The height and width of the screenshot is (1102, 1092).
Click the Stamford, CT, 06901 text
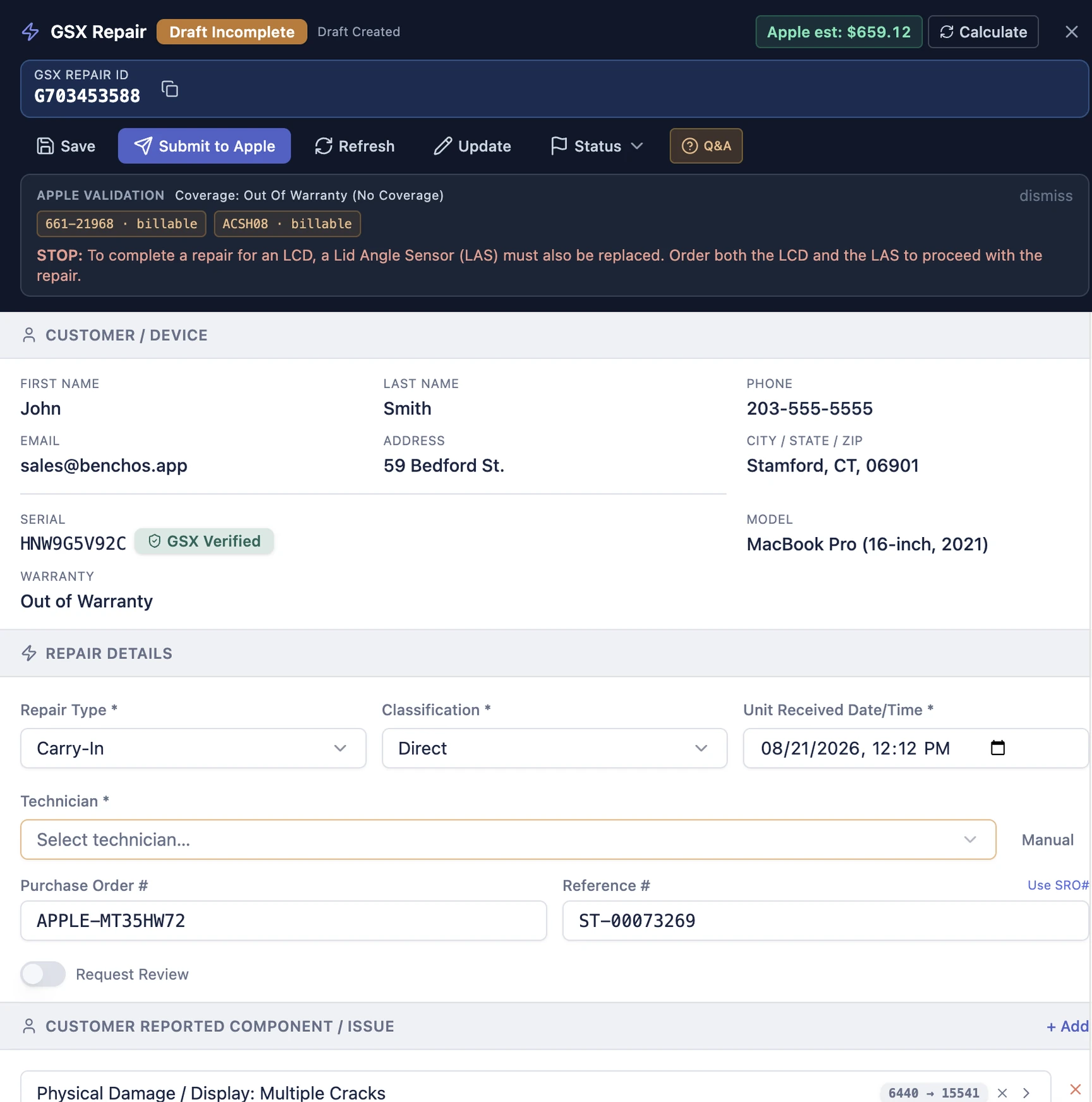832,466
